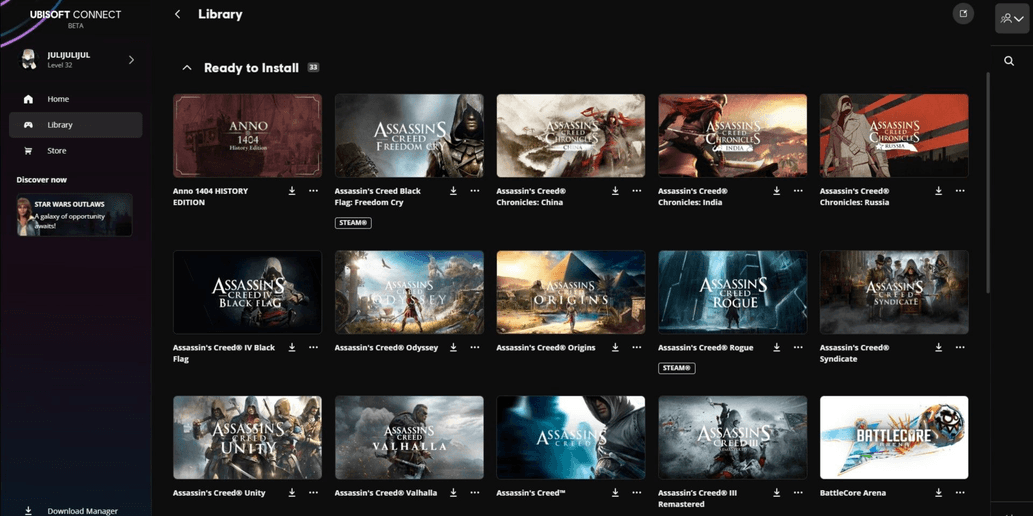This screenshot has width=1033, height=516.
Task: Open more options for AC III Remastered
Action: pyautogui.click(x=798, y=492)
